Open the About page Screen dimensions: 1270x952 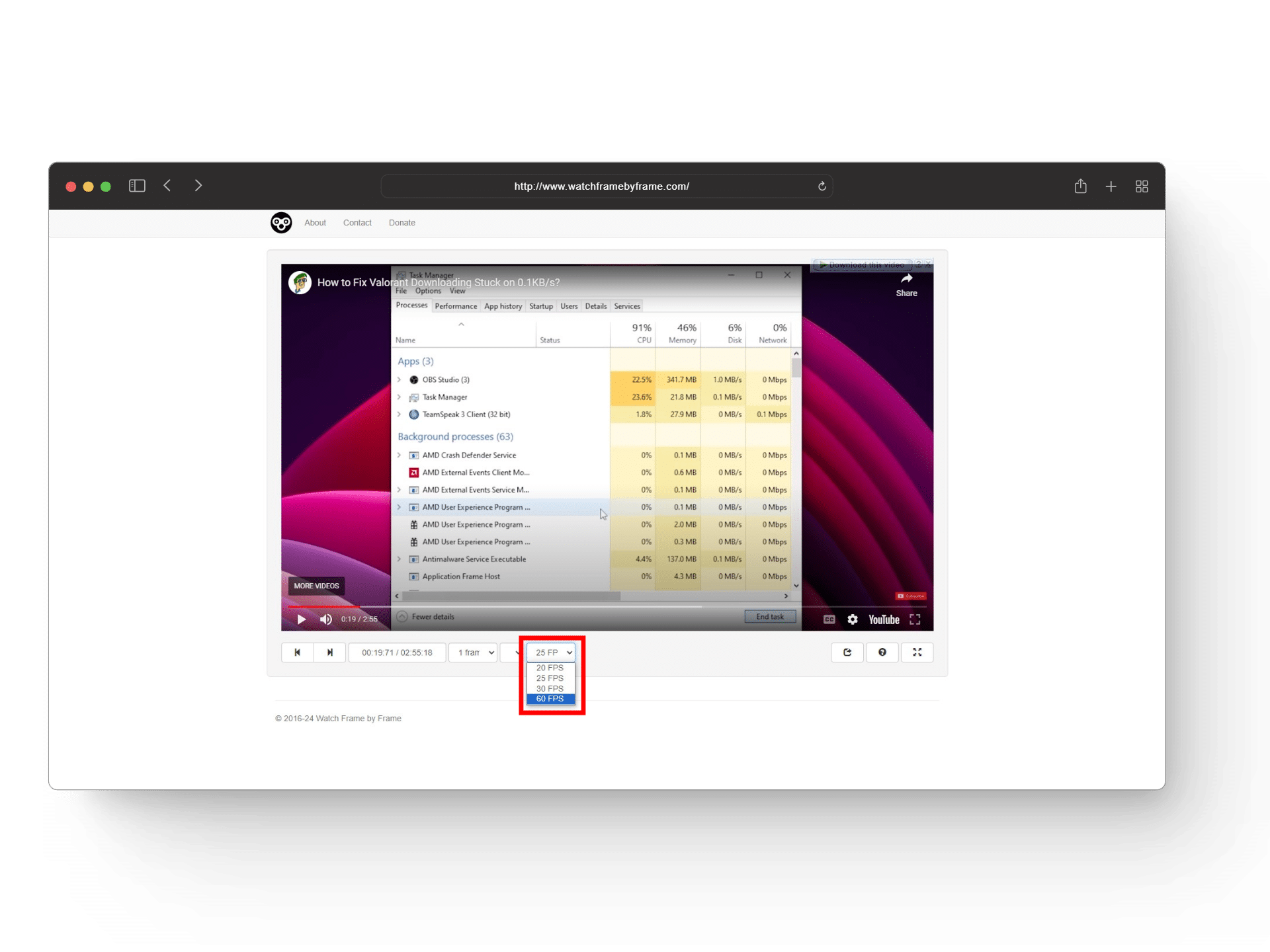(315, 223)
